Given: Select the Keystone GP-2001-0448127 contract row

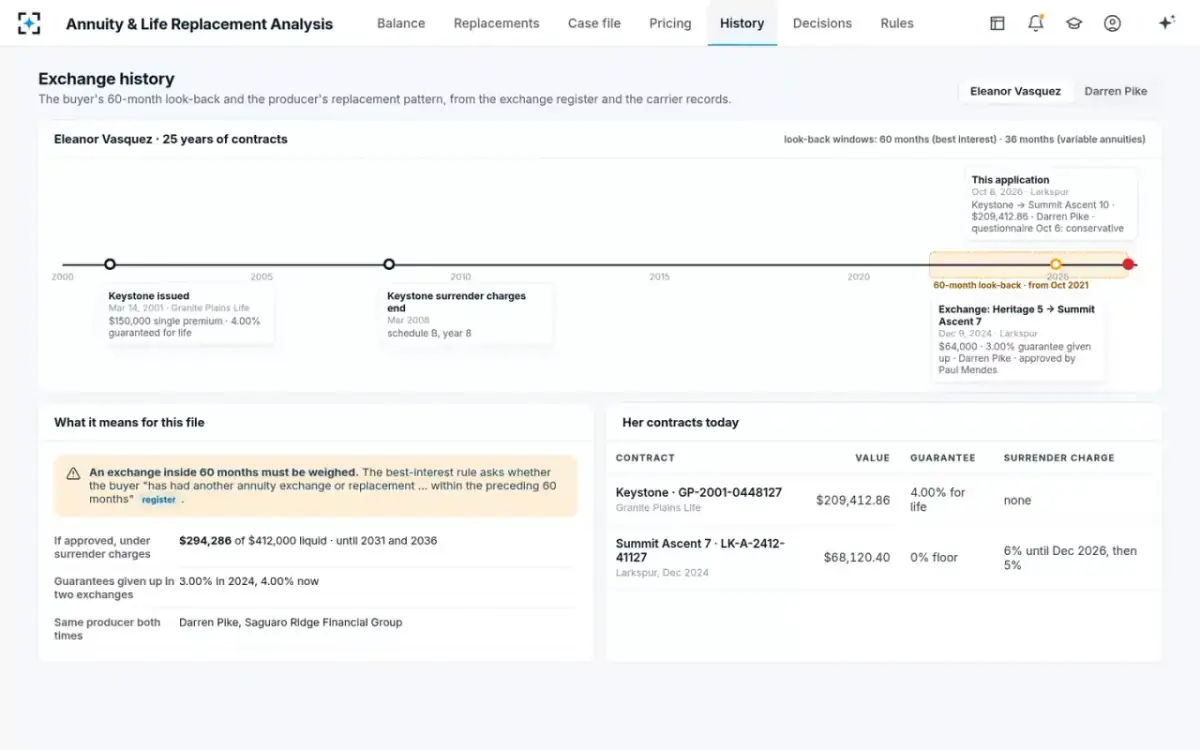Looking at the screenshot, I should [x=884, y=500].
